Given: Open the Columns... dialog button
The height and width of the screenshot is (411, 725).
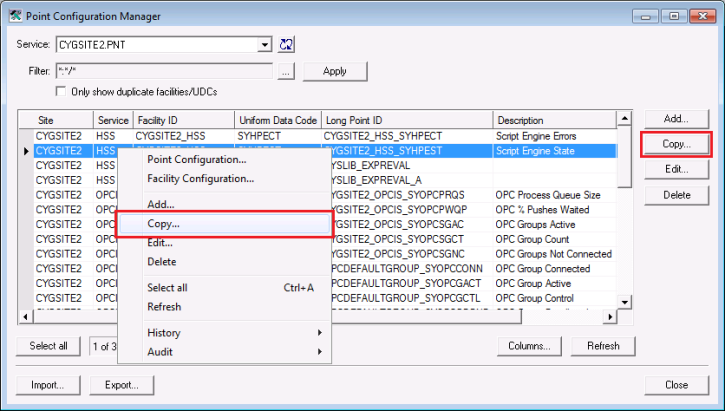Looking at the screenshot, I should 529,346.
